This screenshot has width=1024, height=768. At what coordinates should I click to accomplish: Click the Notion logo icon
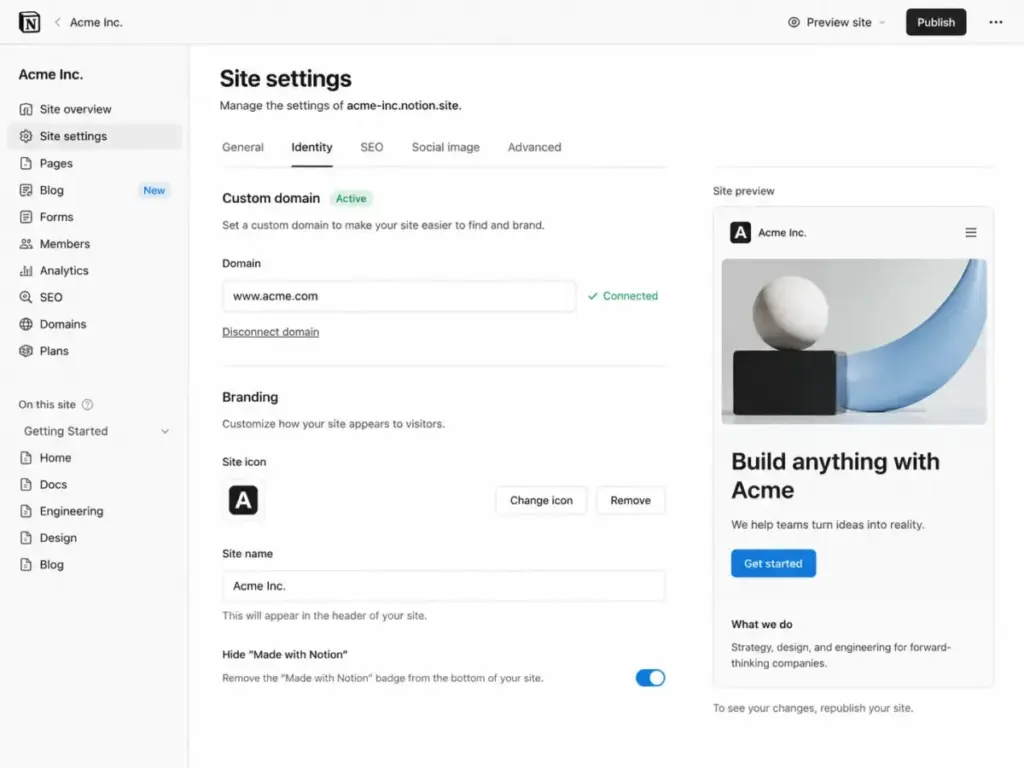(29, 22)
